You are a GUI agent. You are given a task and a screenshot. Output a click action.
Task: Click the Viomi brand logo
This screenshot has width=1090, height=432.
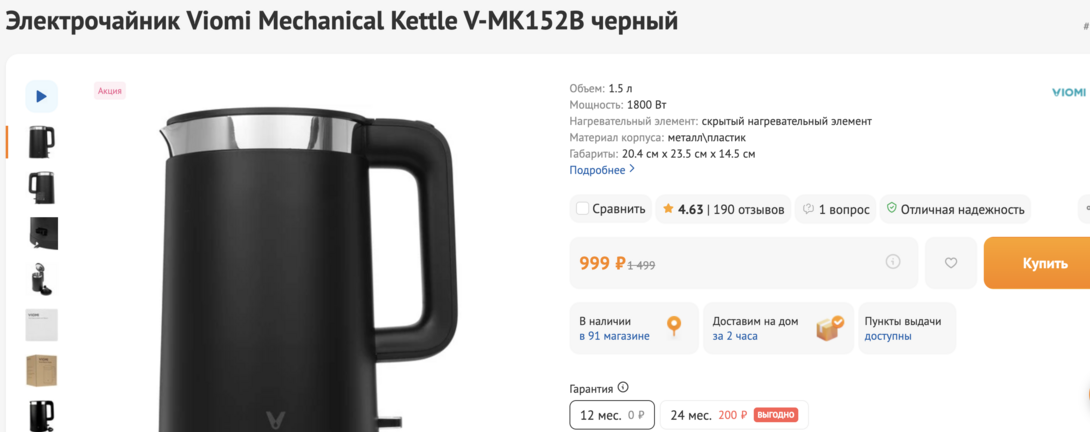(1068, 93)
